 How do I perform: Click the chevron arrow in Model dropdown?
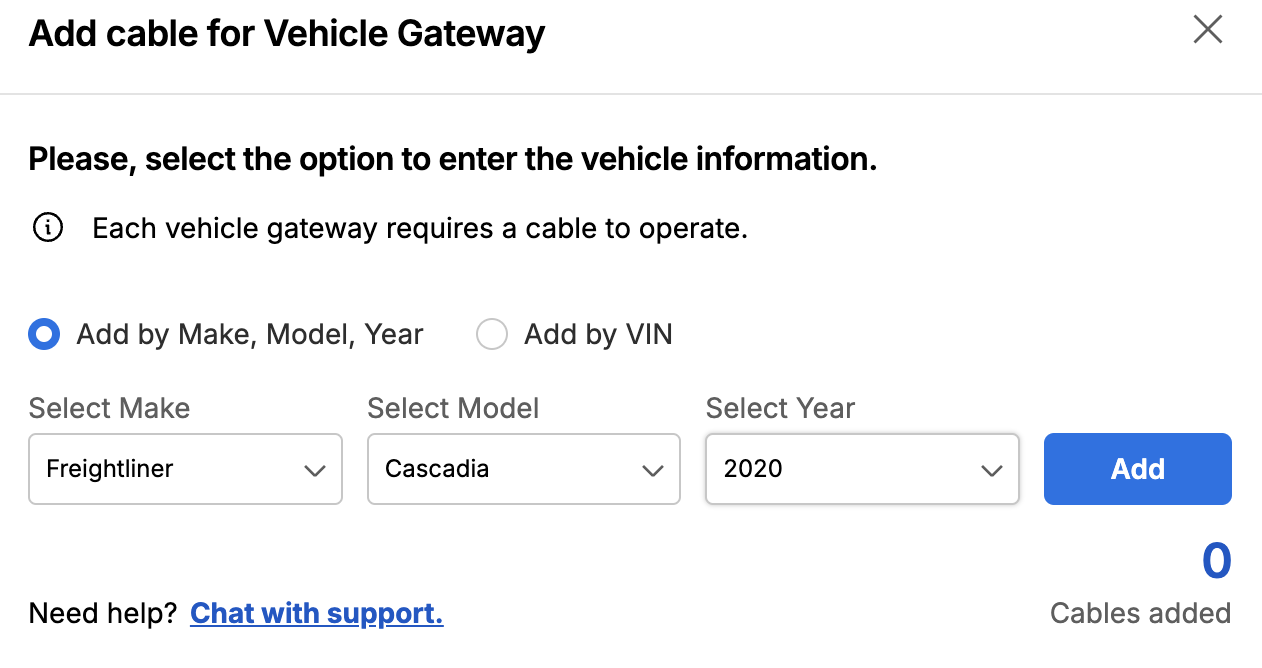[653, 470]
